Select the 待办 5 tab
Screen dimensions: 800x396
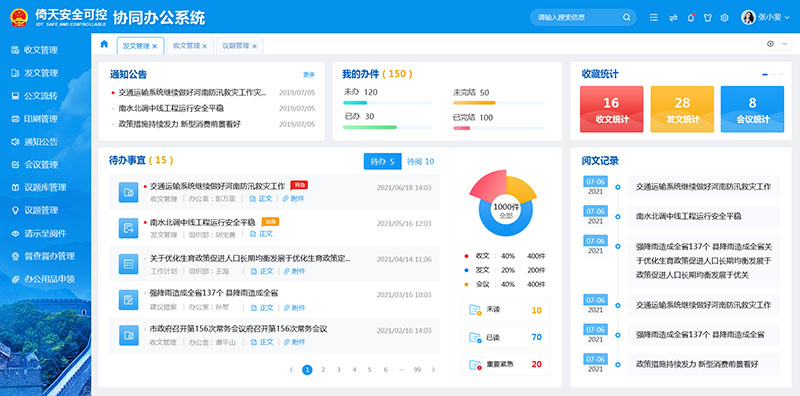[x=383, y=161]
